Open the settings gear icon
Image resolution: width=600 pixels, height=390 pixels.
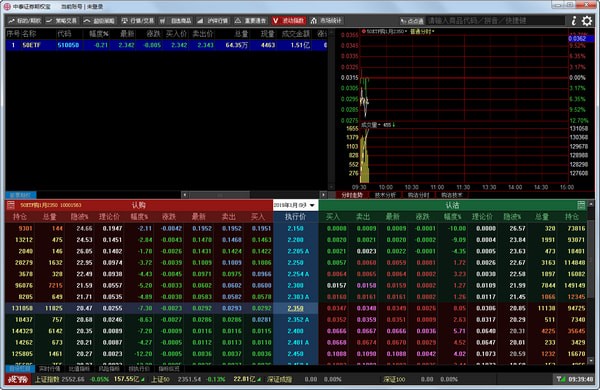(587, 21)
